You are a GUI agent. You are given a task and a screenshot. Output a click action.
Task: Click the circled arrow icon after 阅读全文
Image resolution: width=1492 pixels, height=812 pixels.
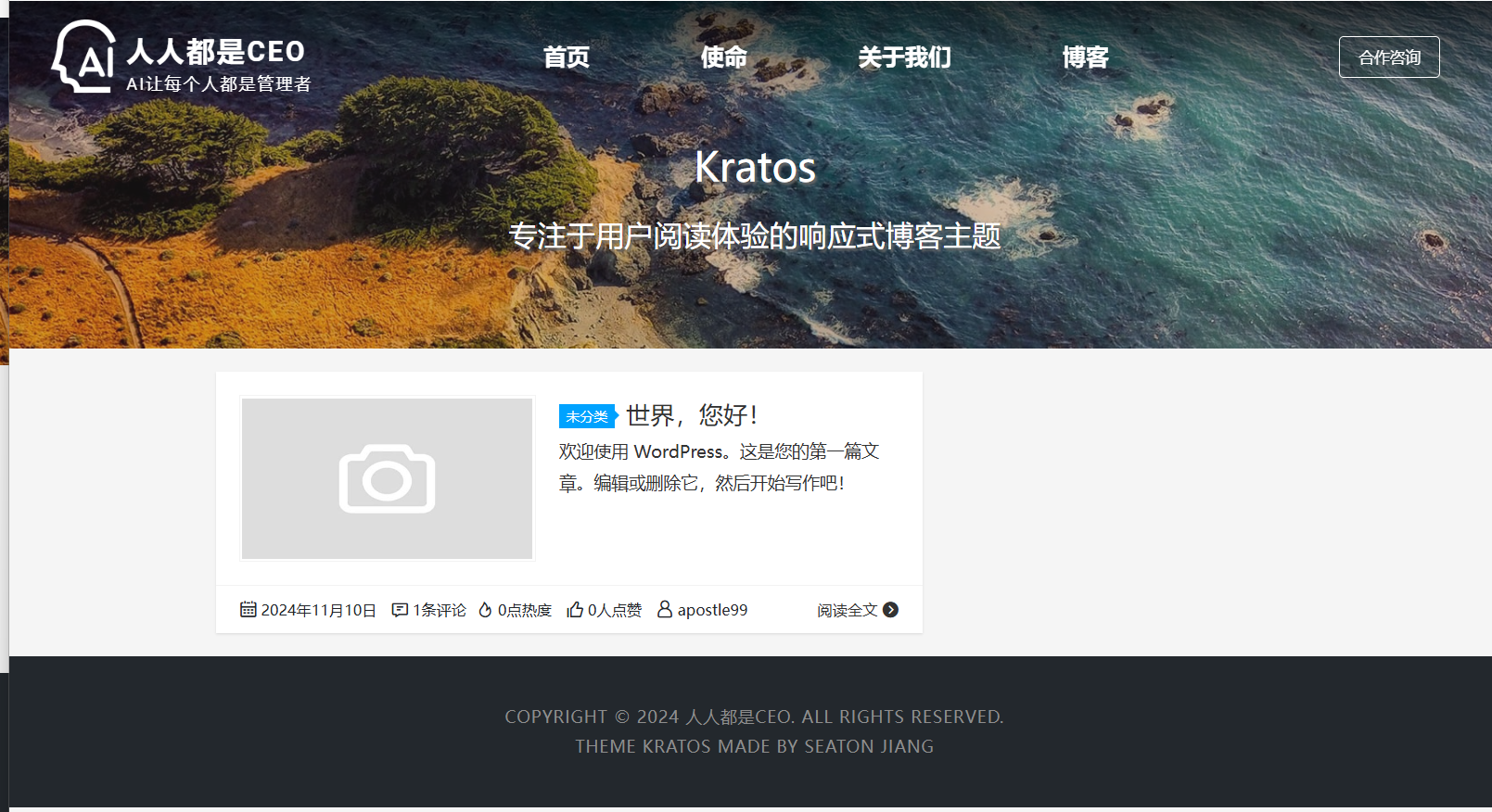[890, 609]
